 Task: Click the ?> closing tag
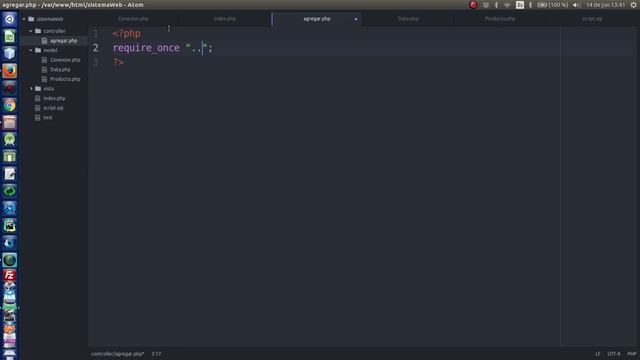click(x=118, y=62)
